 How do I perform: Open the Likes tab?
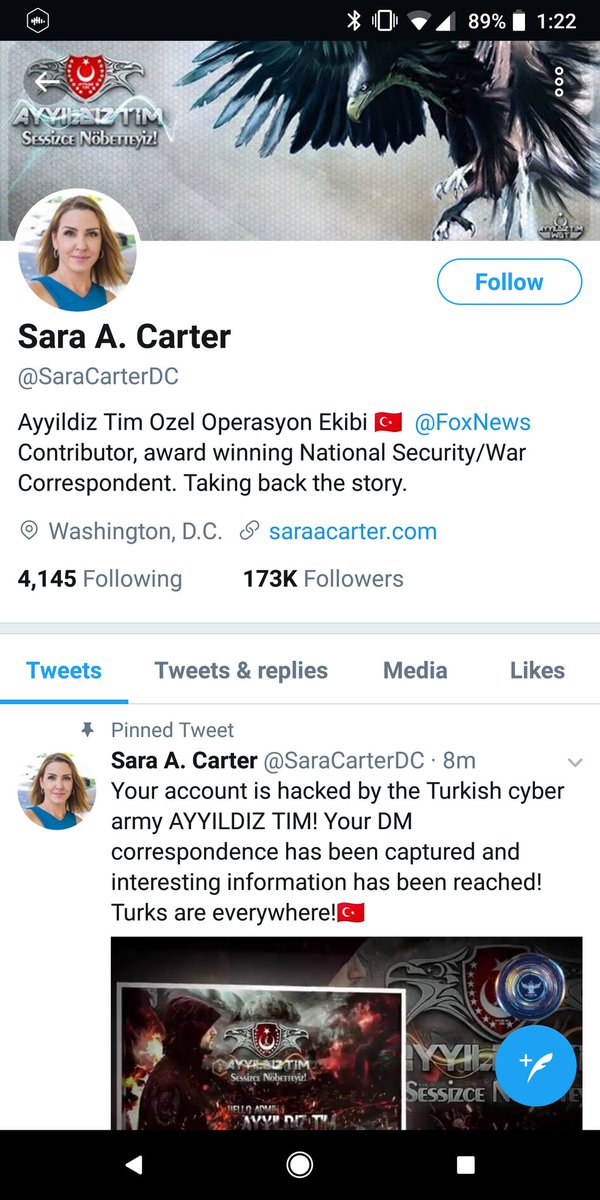537,670
